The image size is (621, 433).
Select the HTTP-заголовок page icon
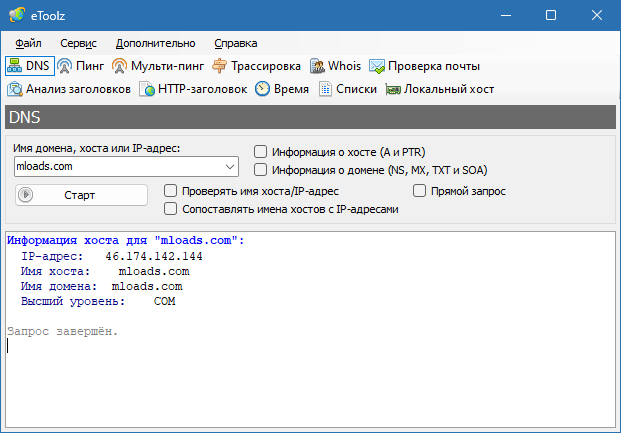[x=147, y=89]
